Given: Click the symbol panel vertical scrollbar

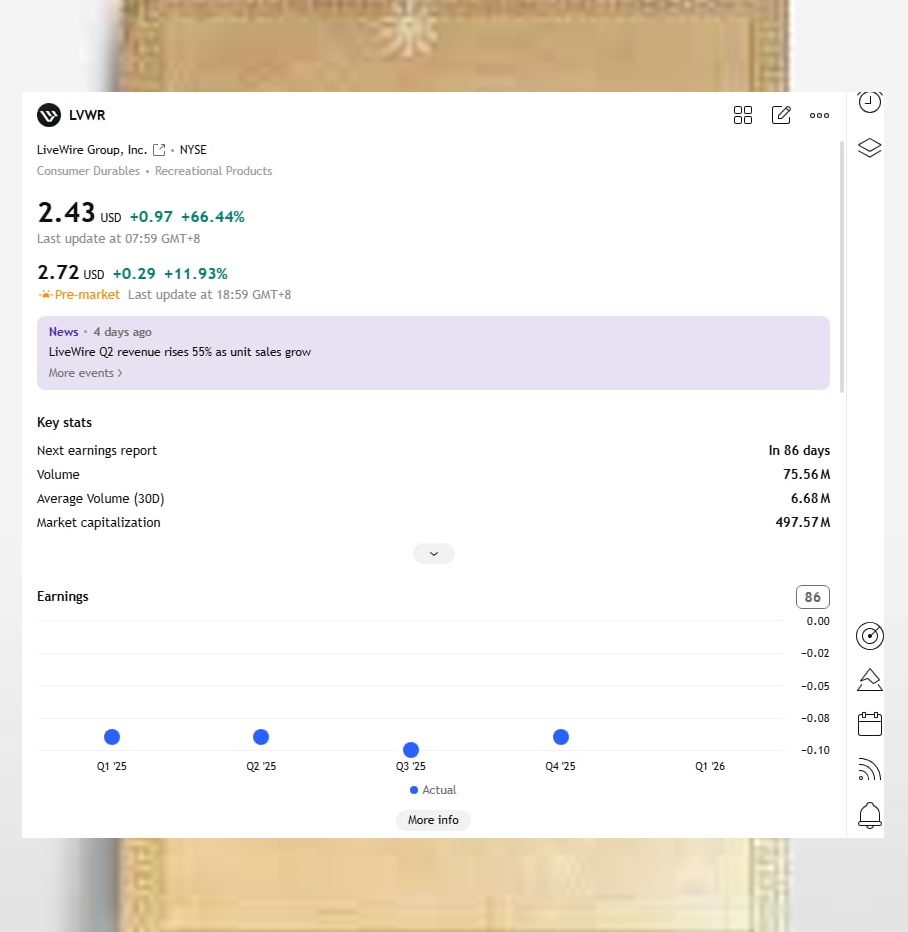Looking at the screenshot, I should [x=841, y=267].
